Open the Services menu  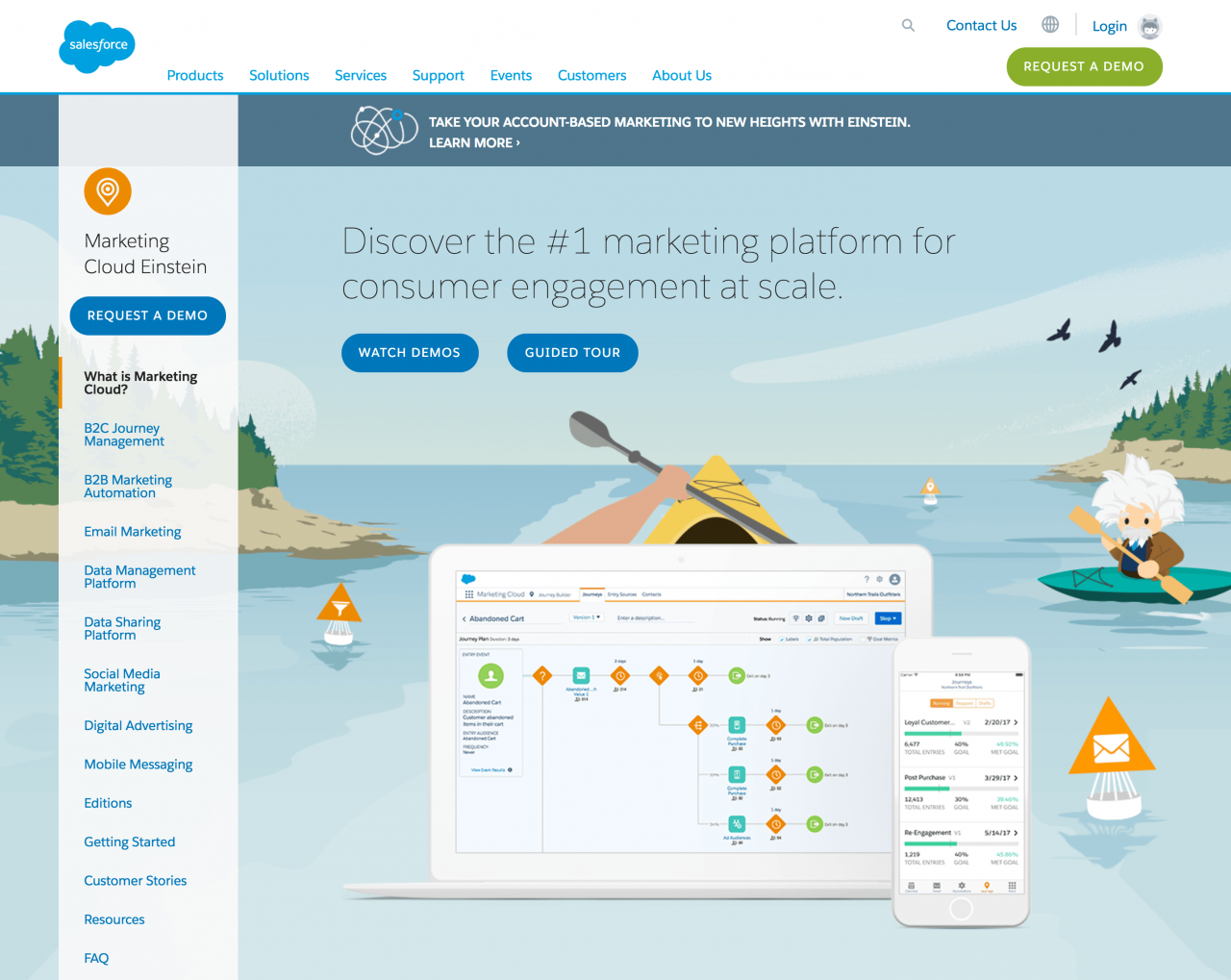[x=361, y=75]
